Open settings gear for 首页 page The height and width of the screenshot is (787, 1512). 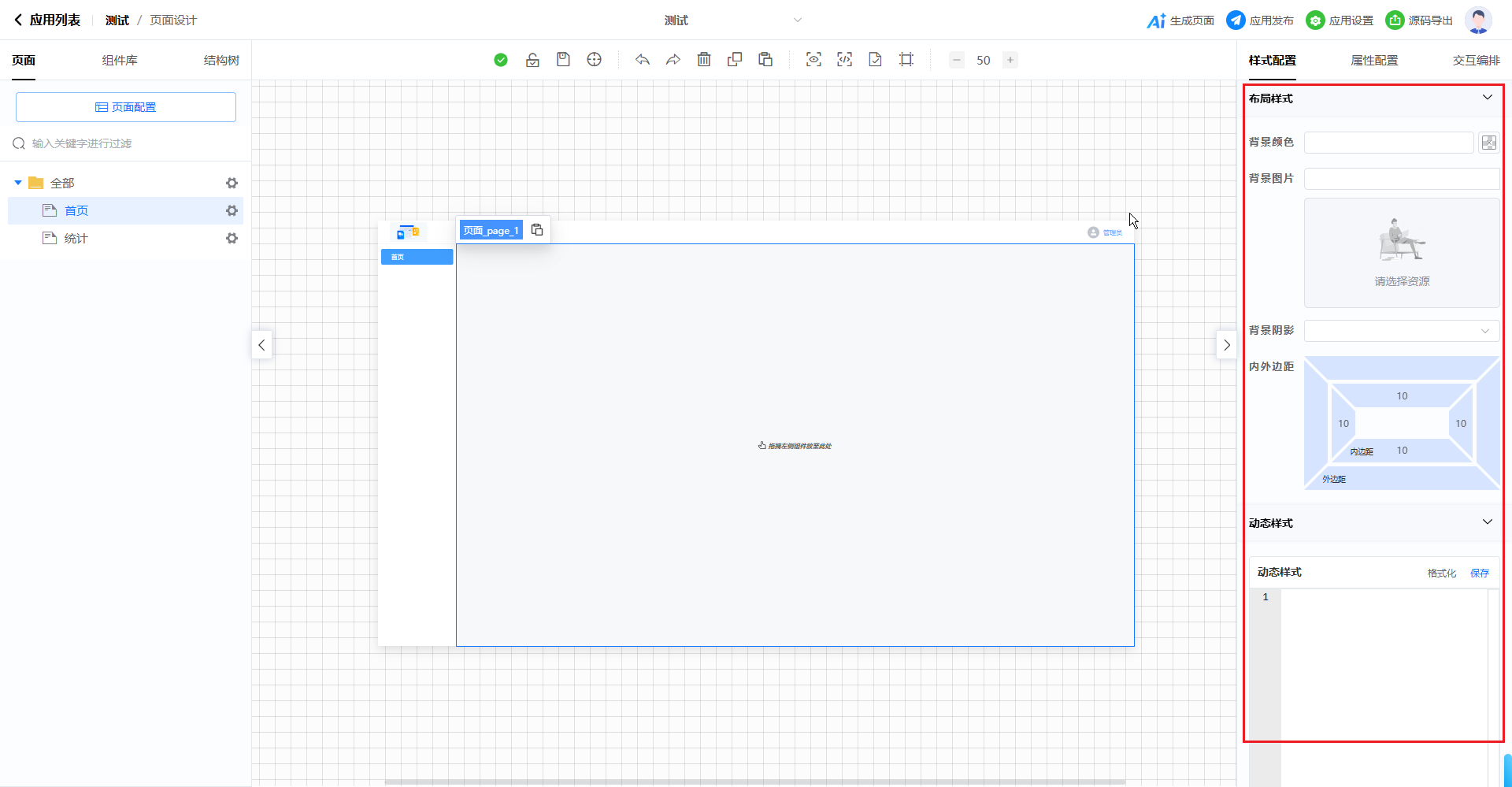(232, 210)
